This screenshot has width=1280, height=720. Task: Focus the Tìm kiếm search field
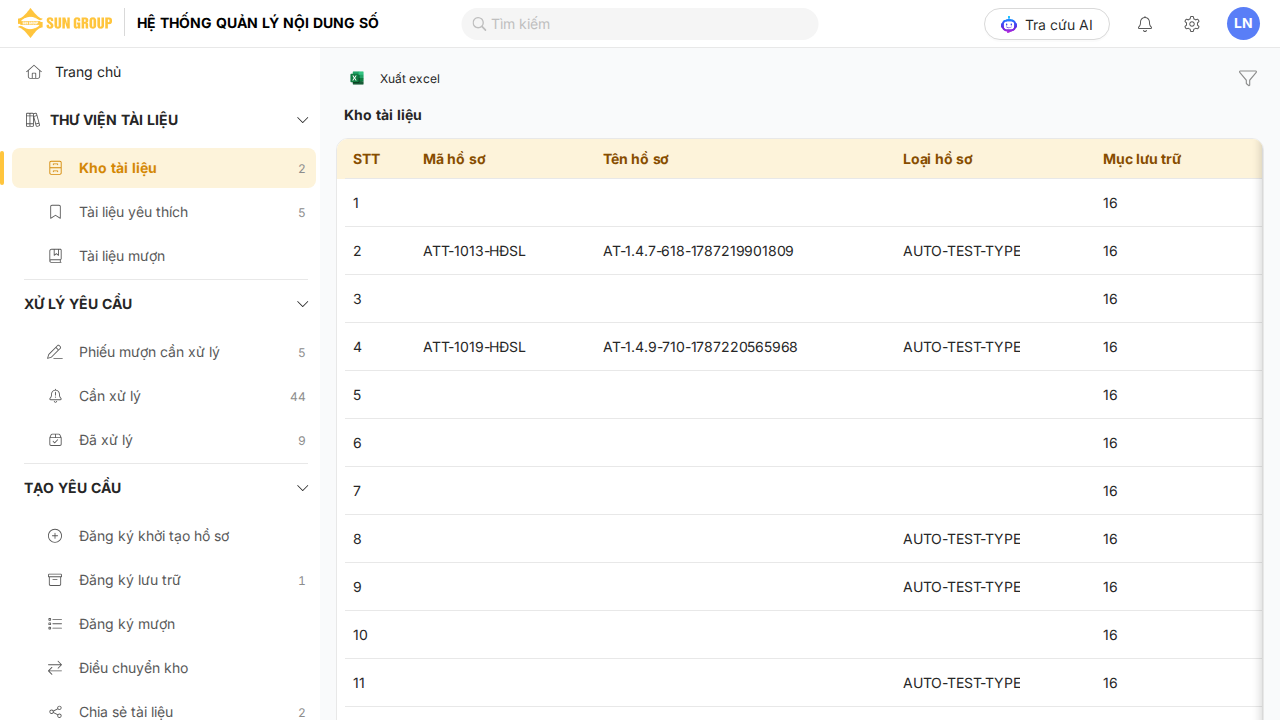[640, 24]
